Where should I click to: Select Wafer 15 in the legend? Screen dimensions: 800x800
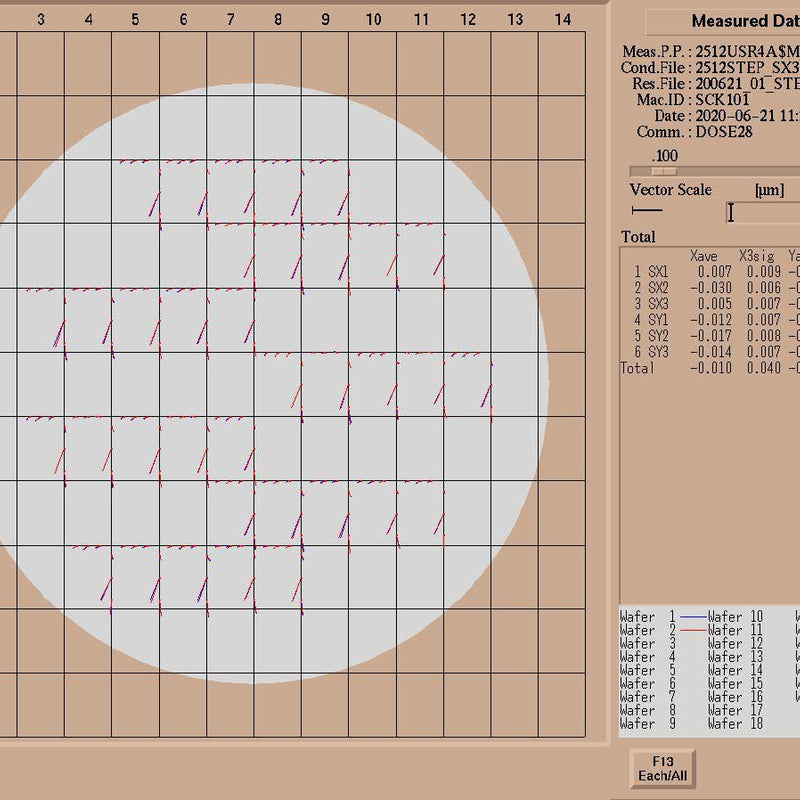[735, 684]
